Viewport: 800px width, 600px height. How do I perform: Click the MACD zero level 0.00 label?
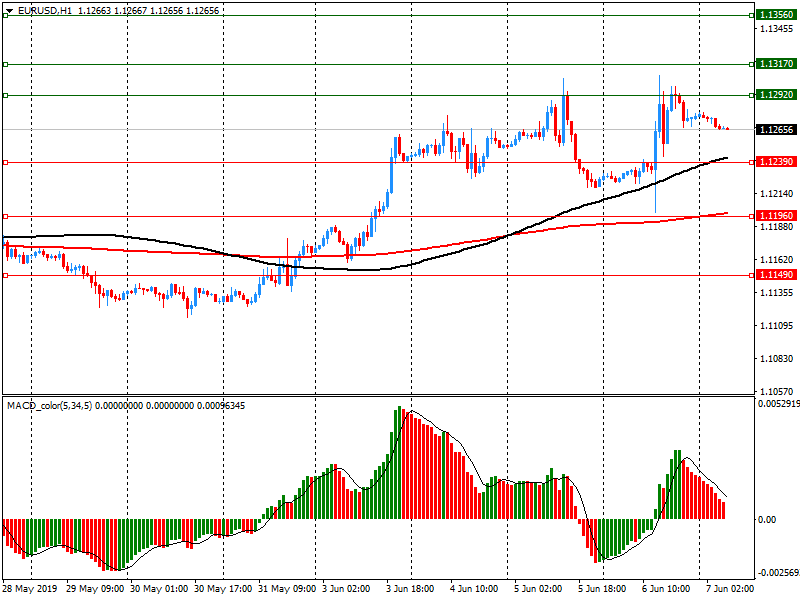click(x=767, y=519)
